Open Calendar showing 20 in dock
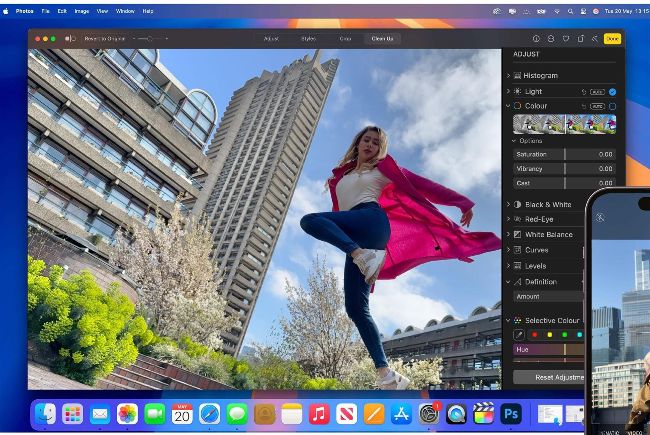 (182, 414)
